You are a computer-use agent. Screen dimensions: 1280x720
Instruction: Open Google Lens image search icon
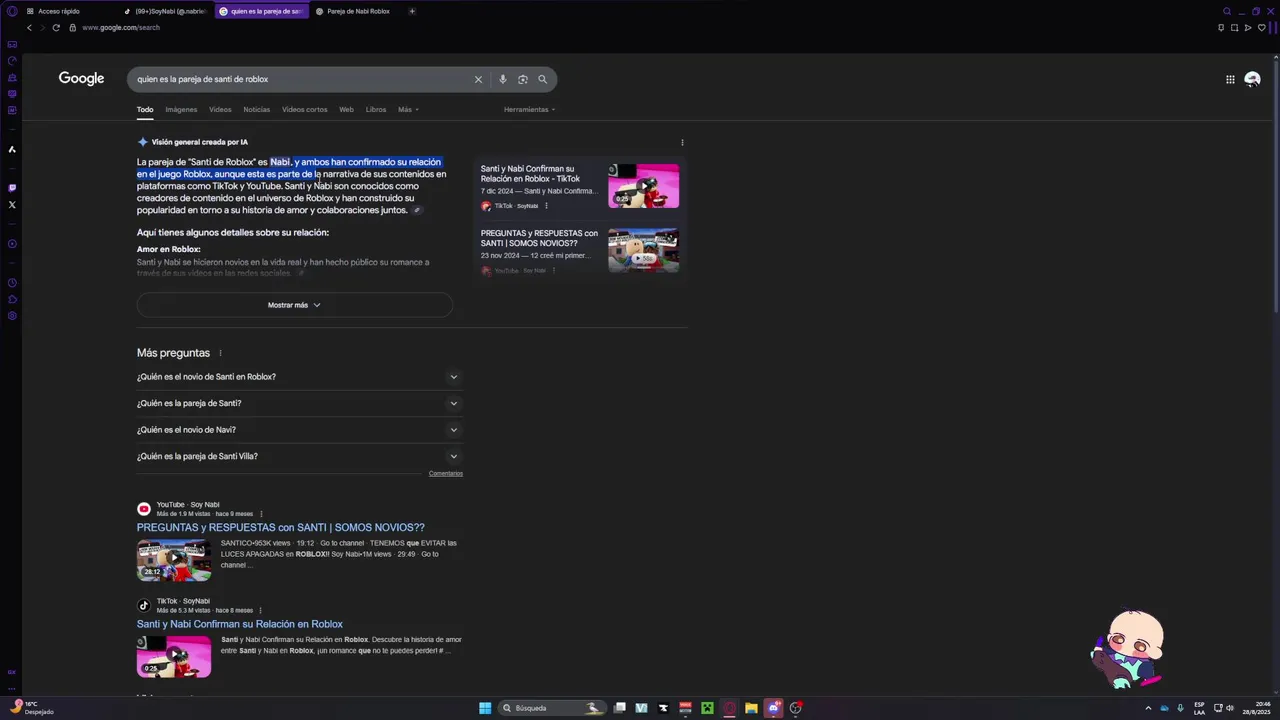(523, 79)
